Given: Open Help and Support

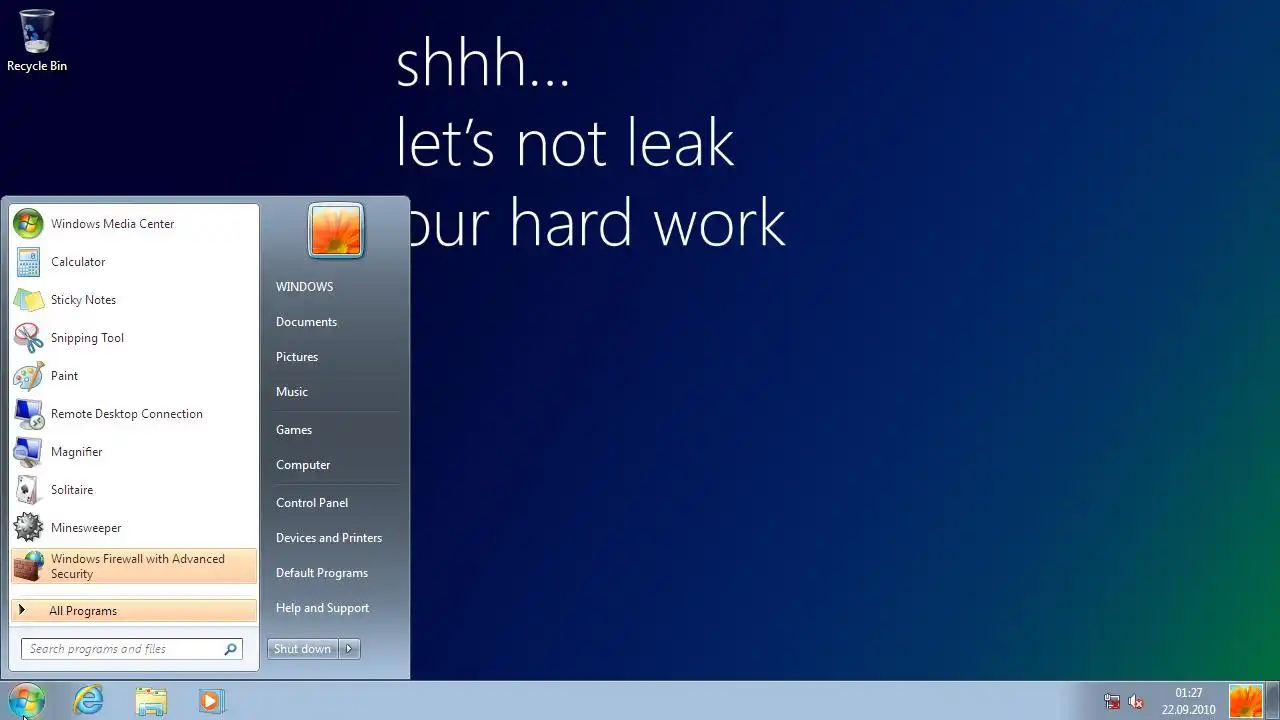Looking at the screenshot, I should pos(322,608).
